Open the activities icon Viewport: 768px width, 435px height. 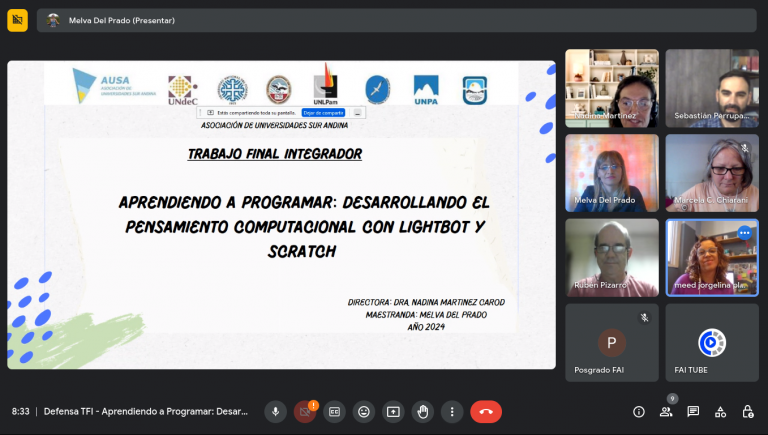click(720, 412)
